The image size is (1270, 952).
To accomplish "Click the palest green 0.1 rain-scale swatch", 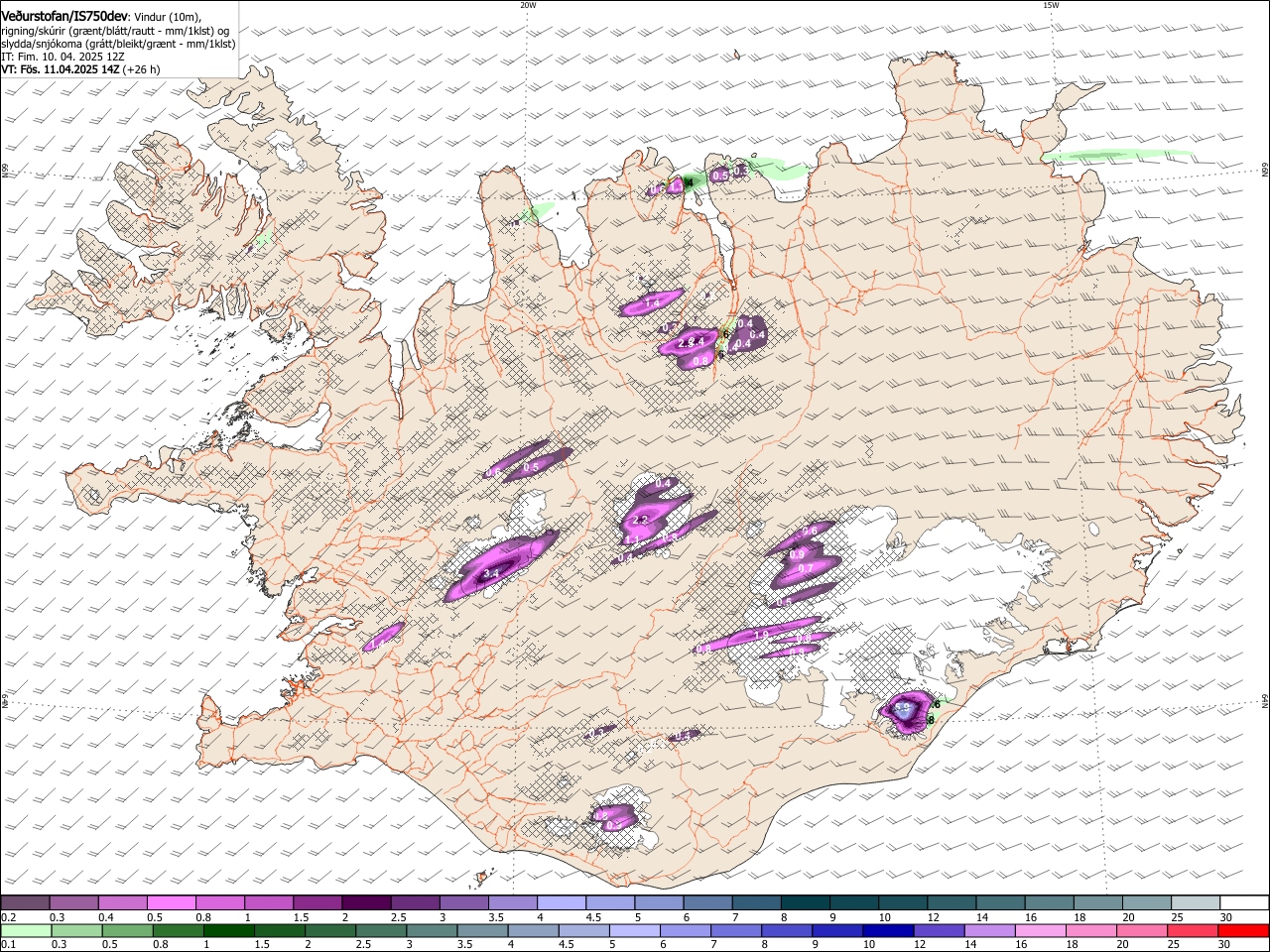I will tap(26, 931).
